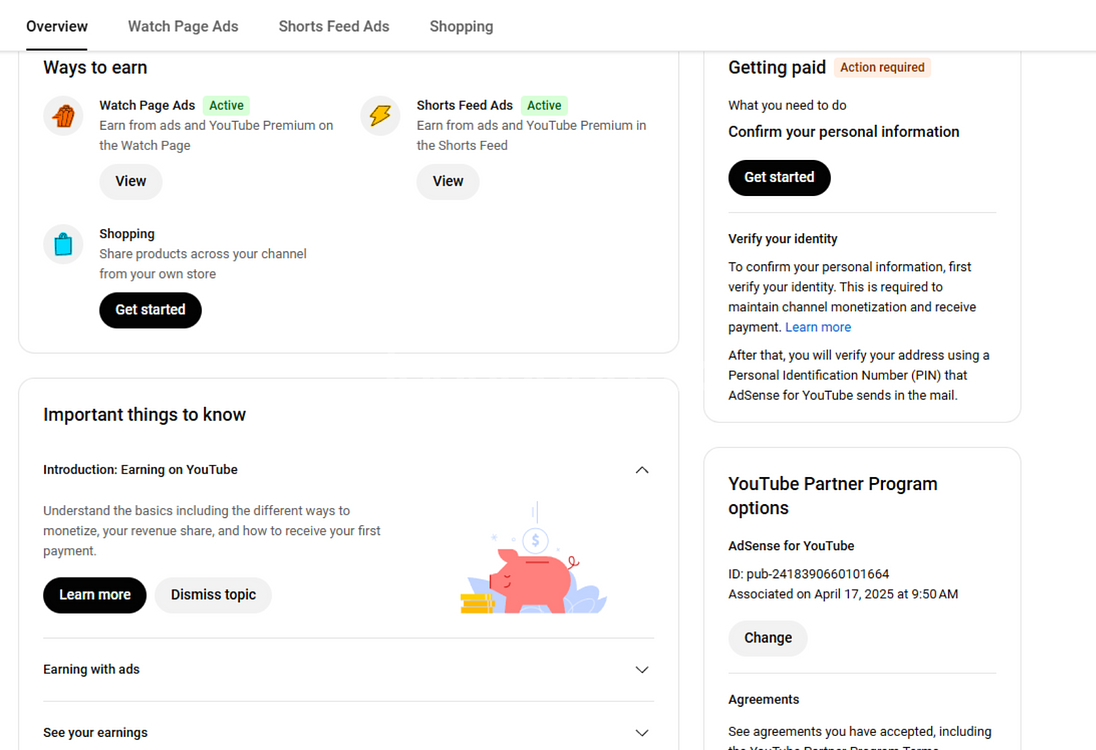
Task: Collapse Introduction: Earning on YouTube section
Action: point(642,470)
